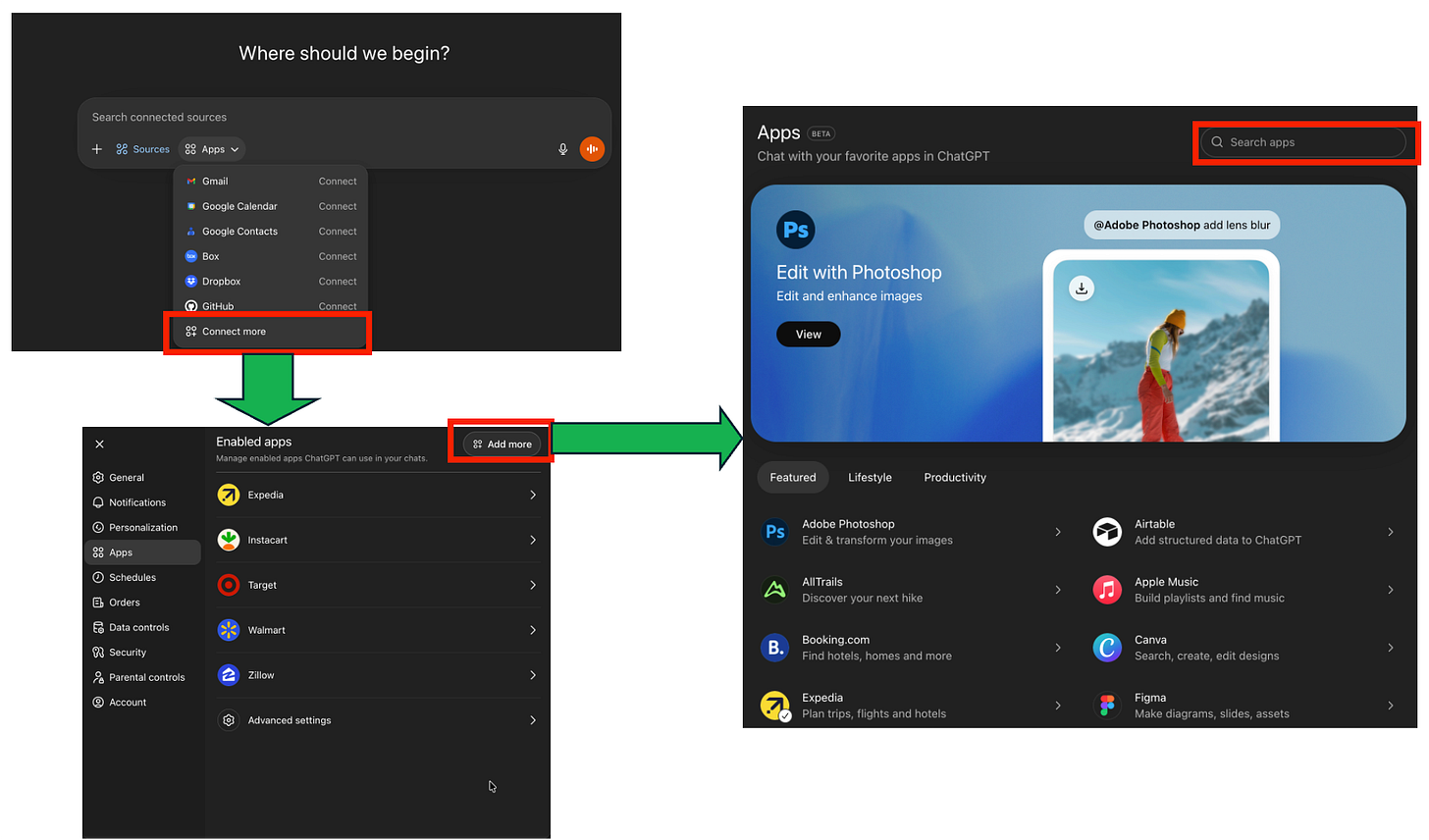Click the plus attach icon in the chat box
The height and width of the screenshot is (840, 1429).
[x=96, y=149]
